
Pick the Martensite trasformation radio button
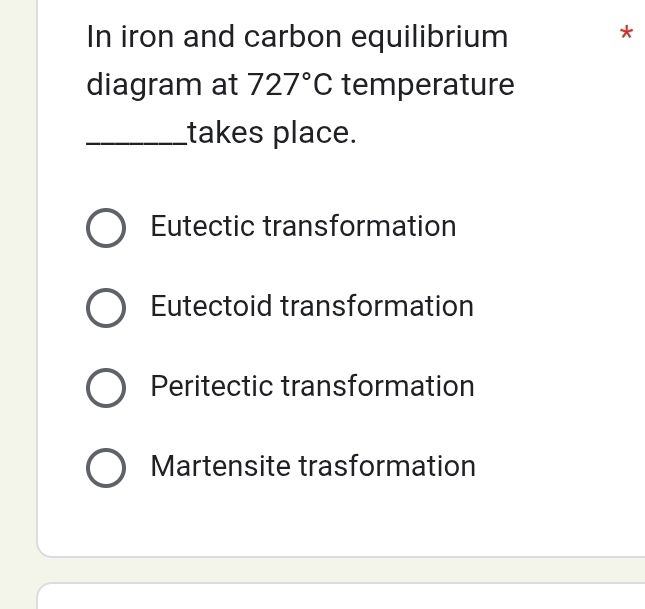point(105,467)
